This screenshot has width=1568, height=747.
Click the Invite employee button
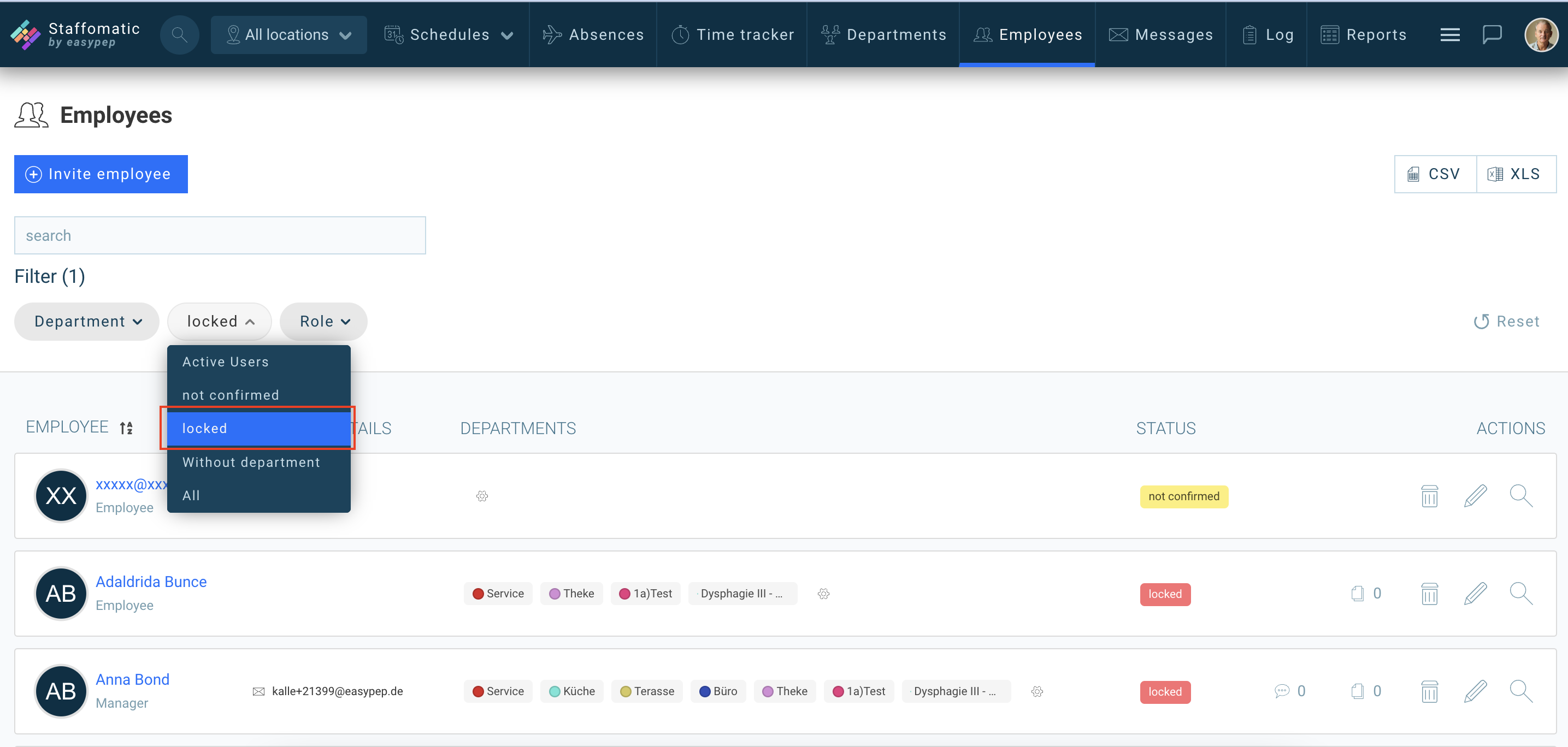coord(101,174)
